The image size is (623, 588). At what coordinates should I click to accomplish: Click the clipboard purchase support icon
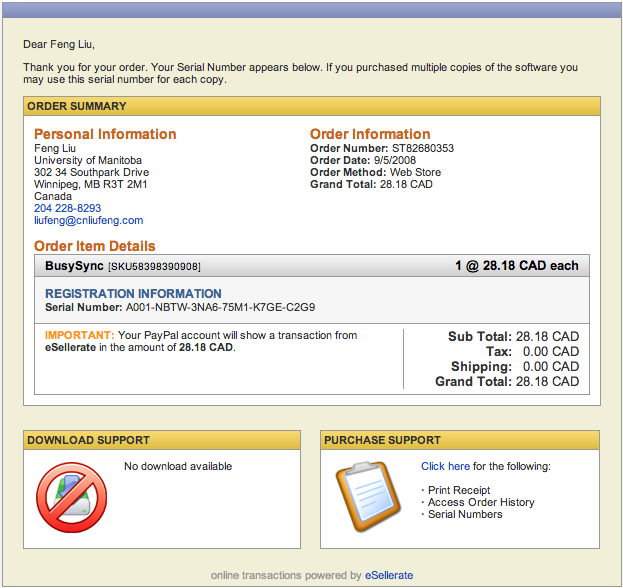pyautogui.click(x=368, y=497)
